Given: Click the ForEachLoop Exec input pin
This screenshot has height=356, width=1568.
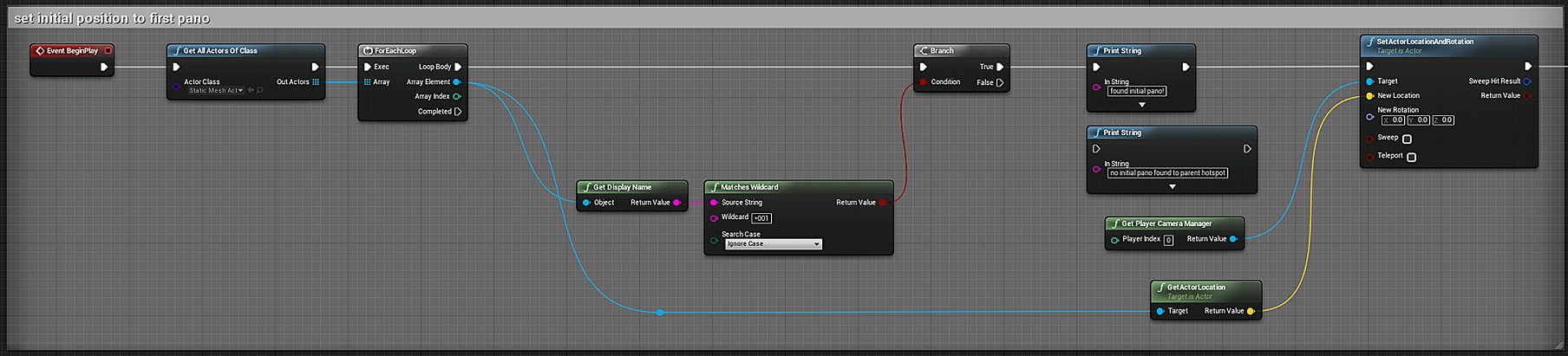Looking at the screenshot, I should [x=368, y=67].
